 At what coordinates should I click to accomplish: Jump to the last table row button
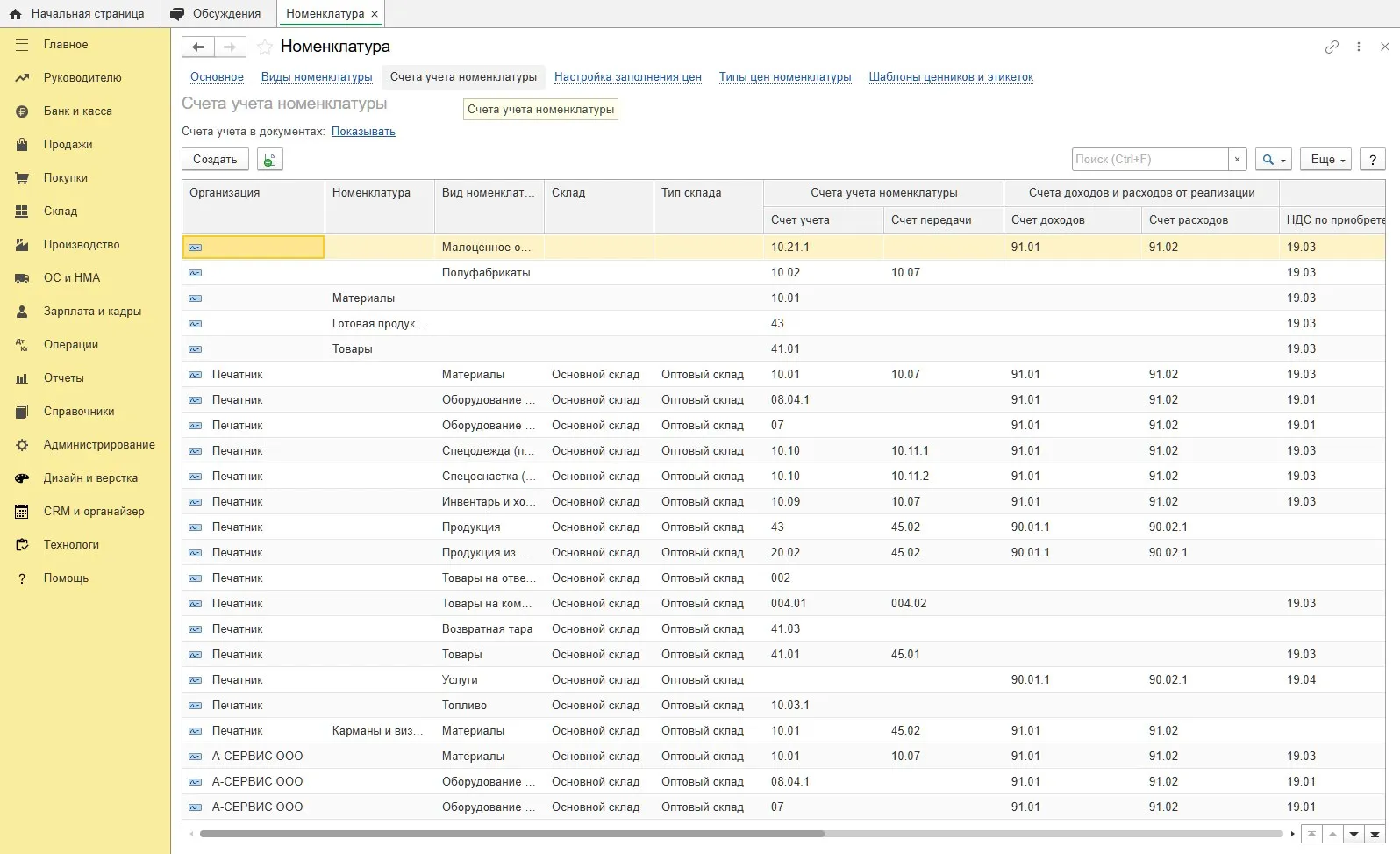point(1375,834)
